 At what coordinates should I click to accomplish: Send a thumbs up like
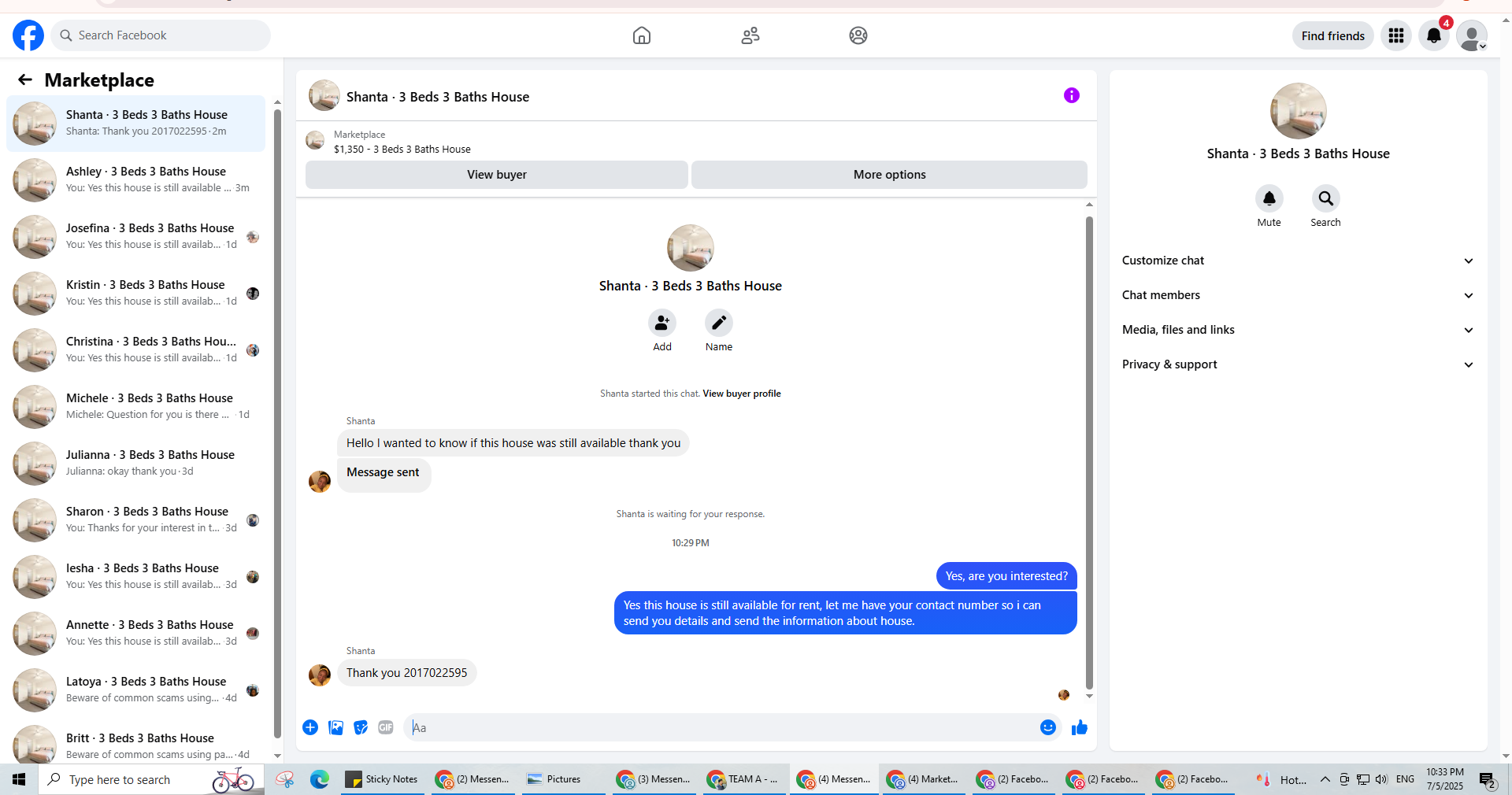[1080, 727]
